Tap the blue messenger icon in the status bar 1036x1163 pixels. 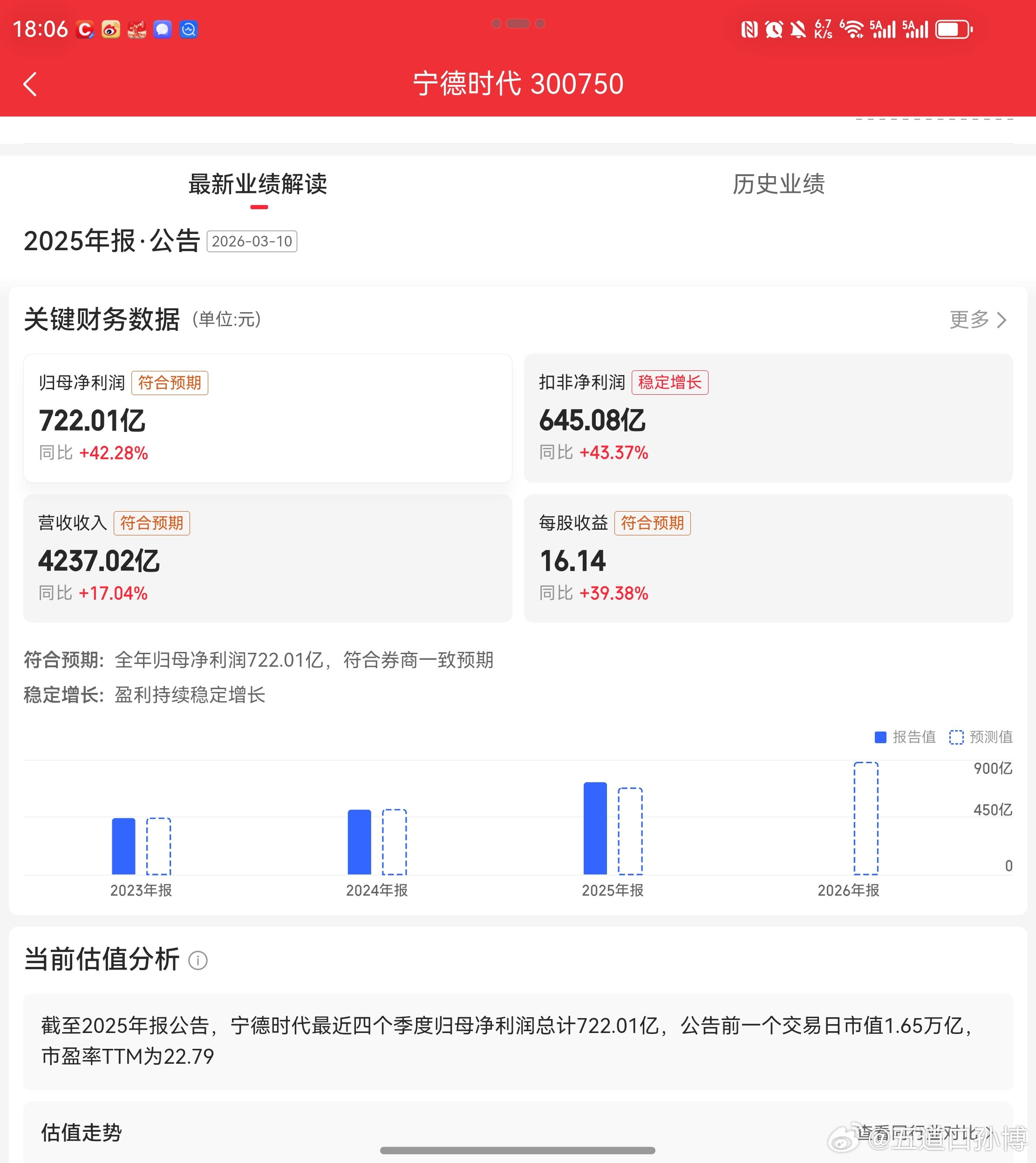[162, 30]
